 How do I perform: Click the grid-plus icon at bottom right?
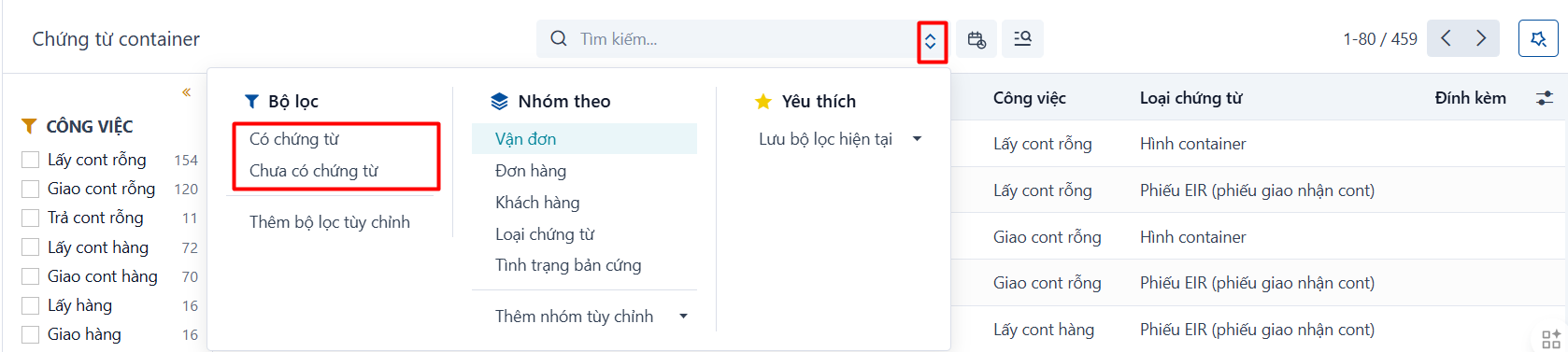click(x=1551, y=339)
